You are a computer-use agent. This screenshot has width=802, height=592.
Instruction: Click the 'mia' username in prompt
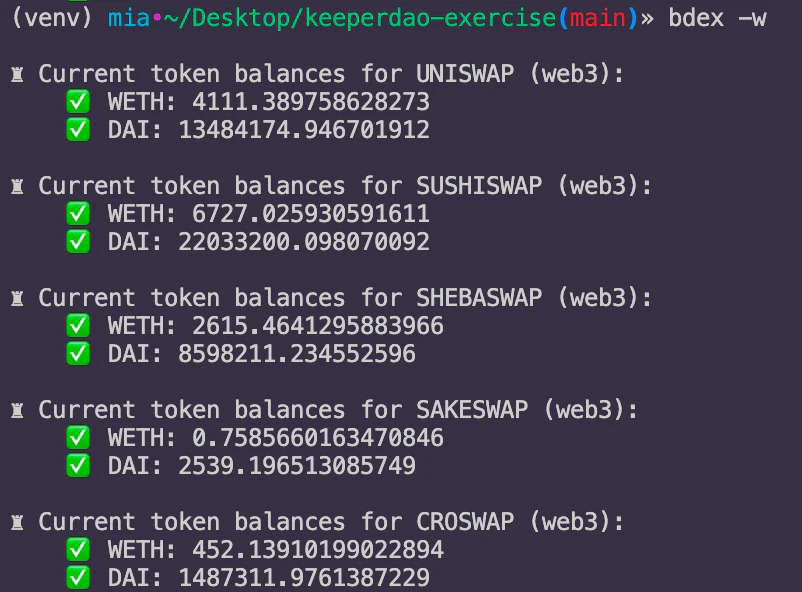129,18
